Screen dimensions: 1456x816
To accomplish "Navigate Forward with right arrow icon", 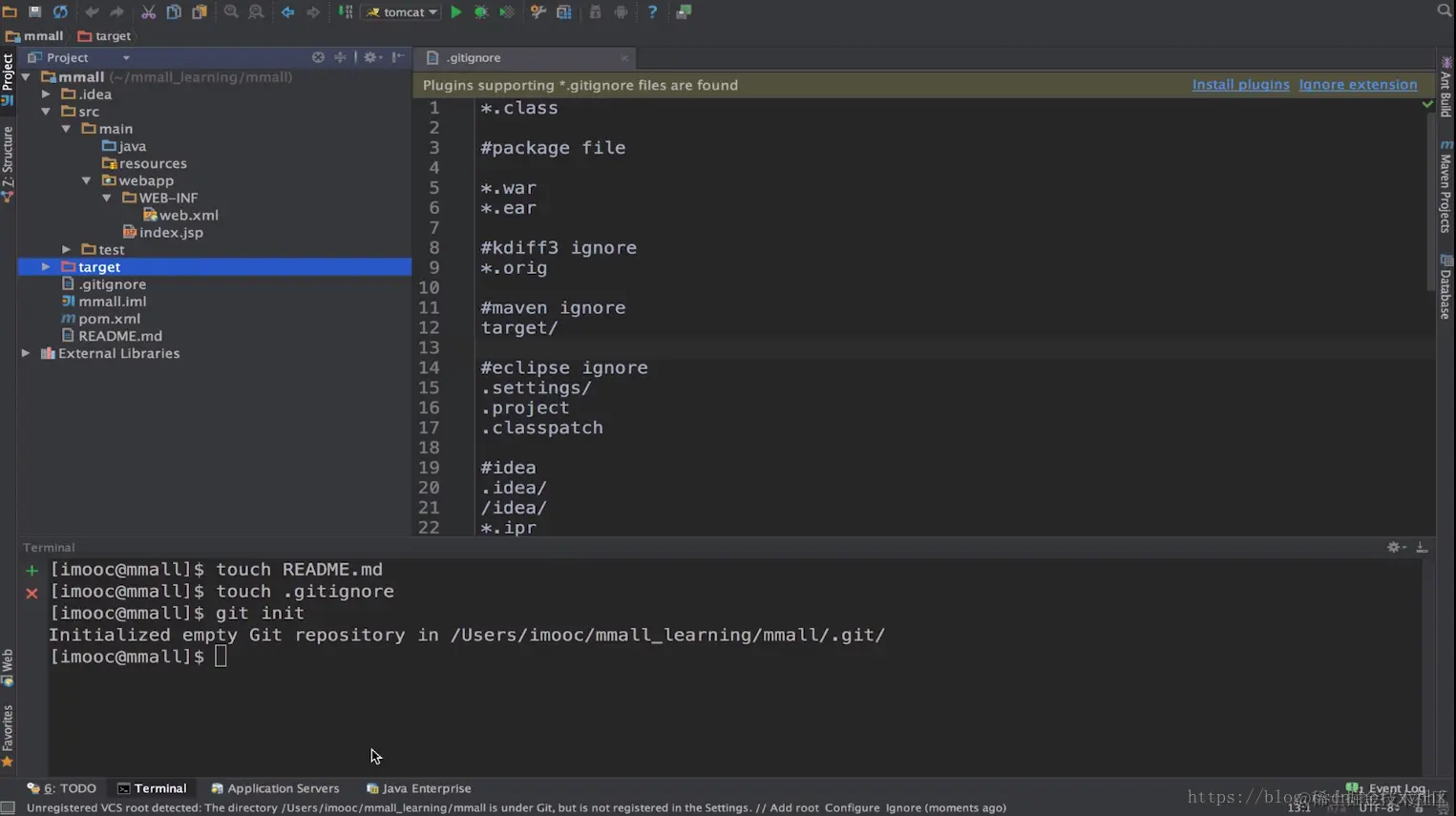I will [313, 11].
